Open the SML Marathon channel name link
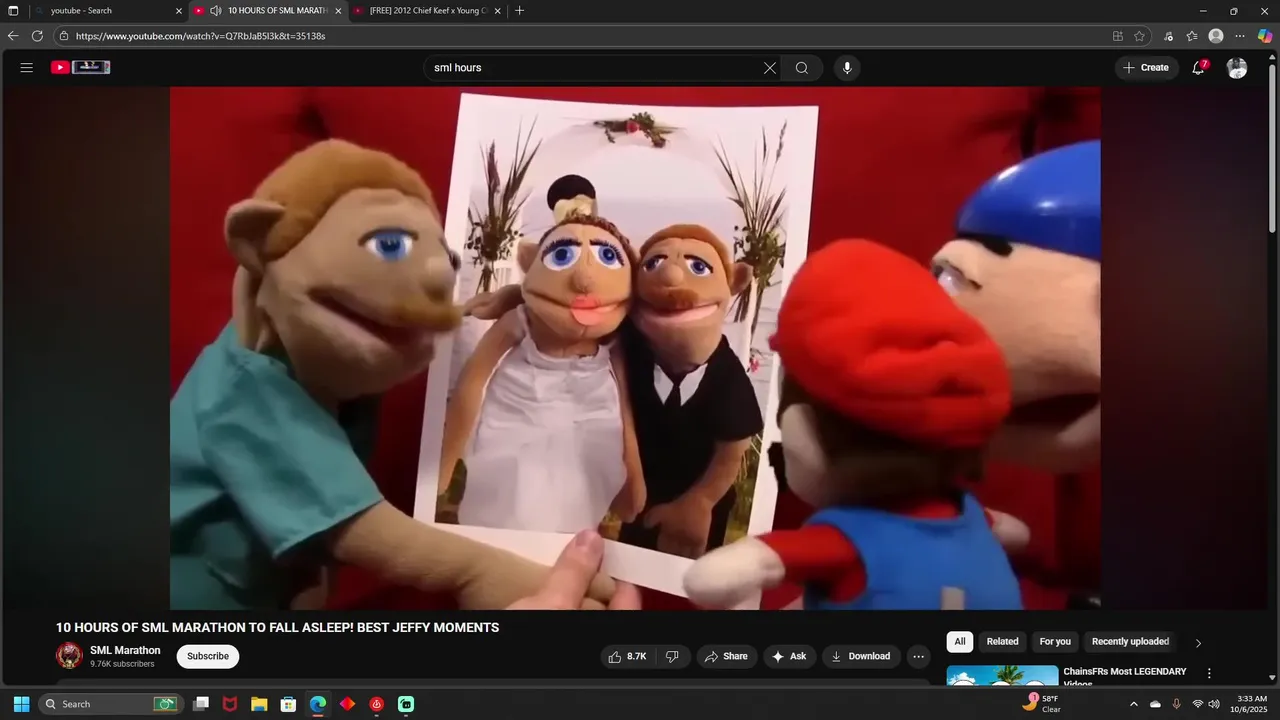1280x720 pixels. click(125, 650)
